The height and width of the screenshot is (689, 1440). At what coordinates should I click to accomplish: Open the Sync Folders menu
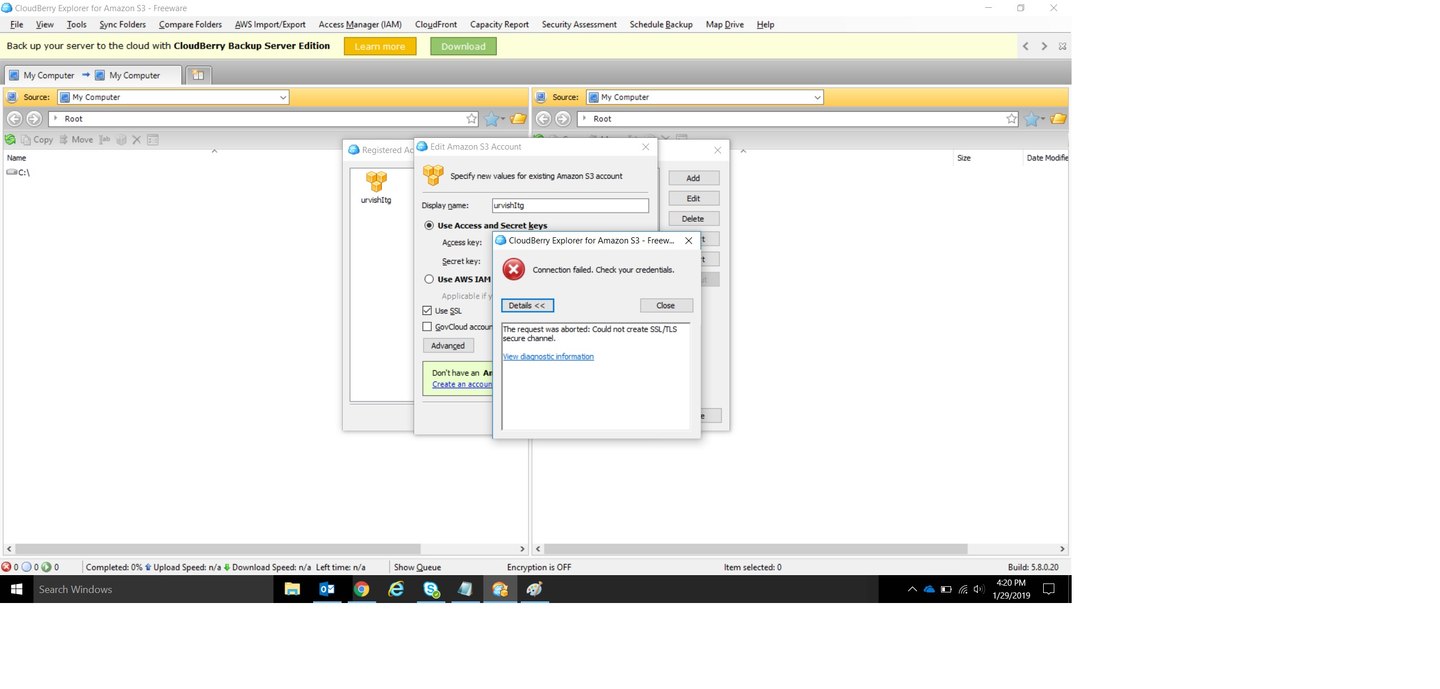[122, 24]
